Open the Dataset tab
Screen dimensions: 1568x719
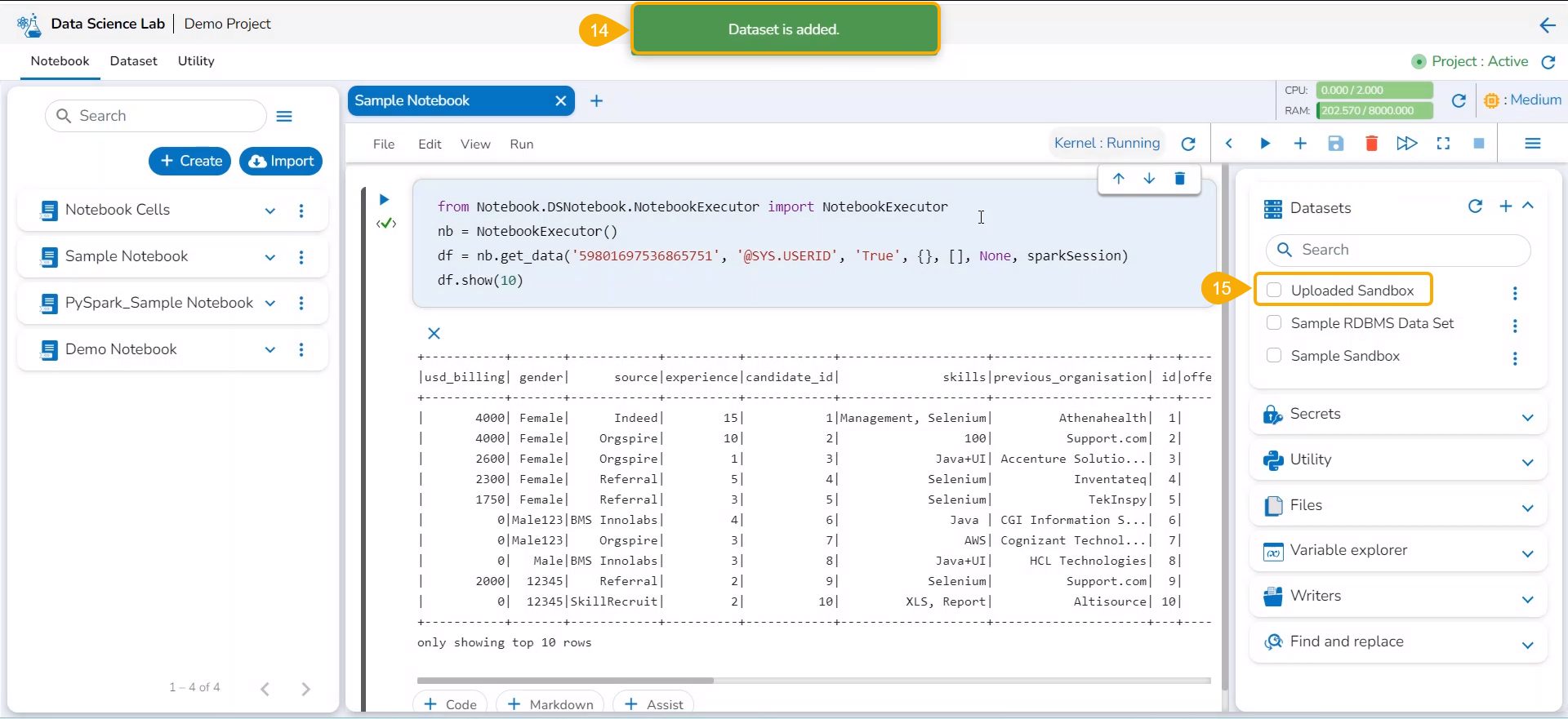(133, 61)
